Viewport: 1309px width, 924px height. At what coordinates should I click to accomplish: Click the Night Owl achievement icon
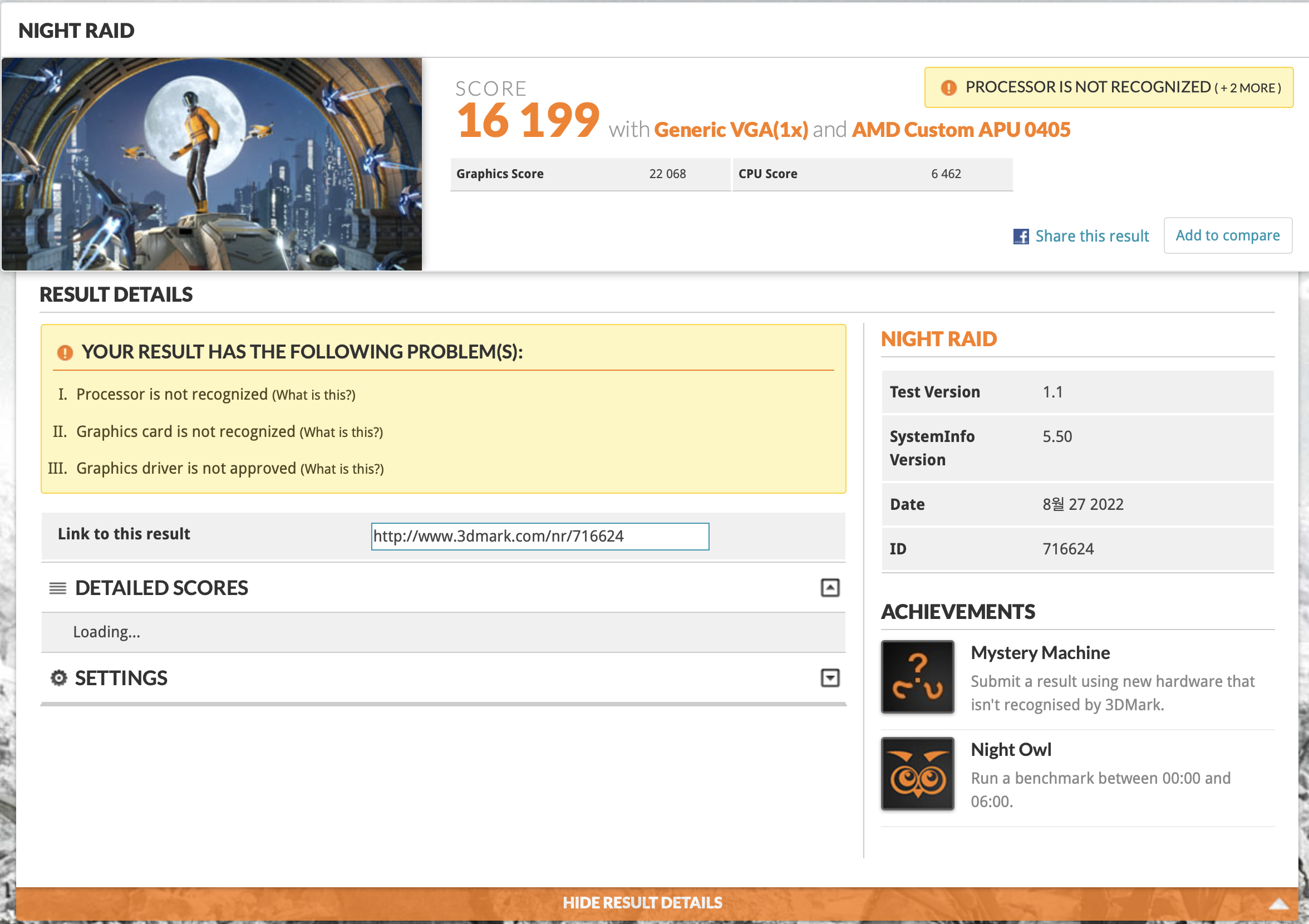[x=917, y=773]
